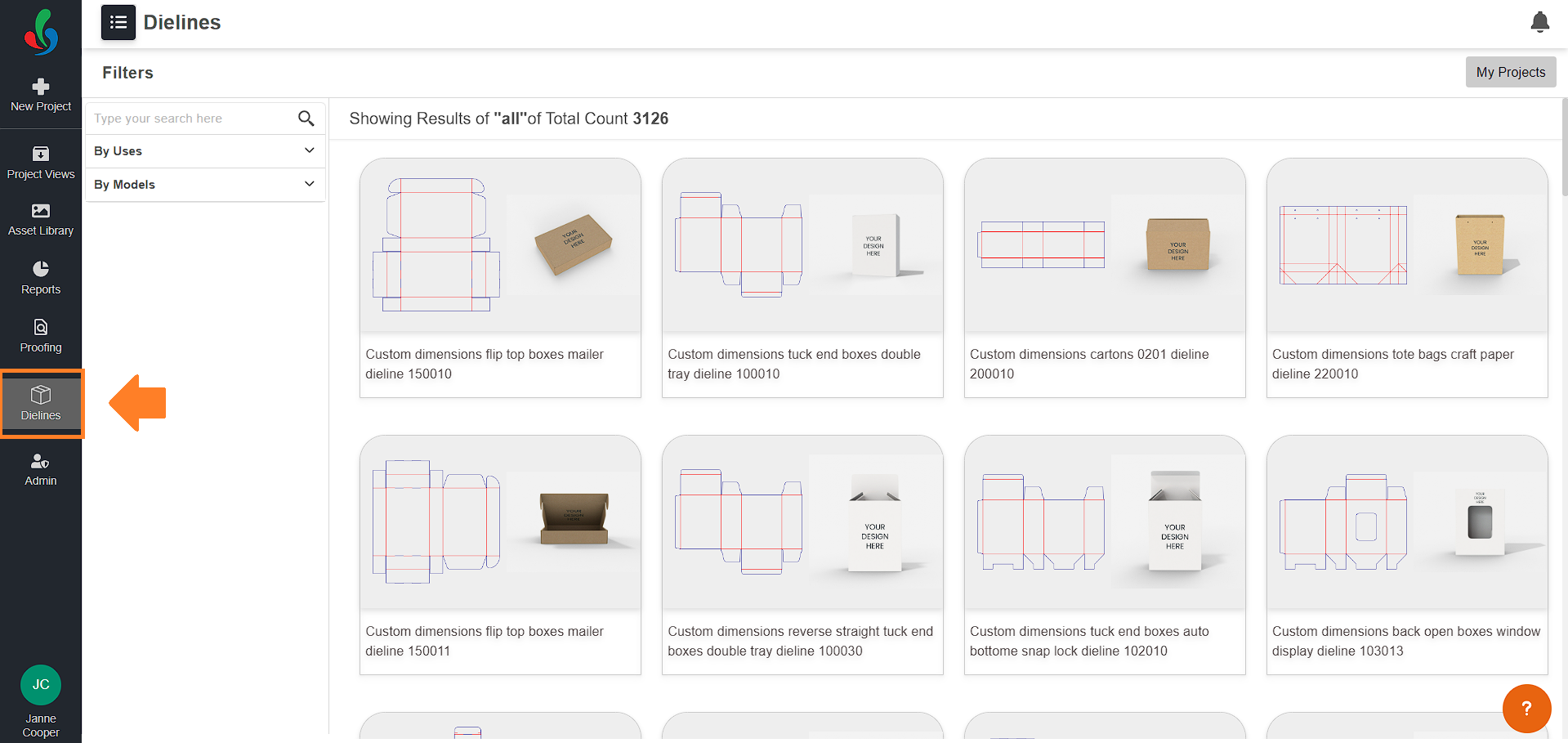The width and height of the screenshot is (1568, 743).
Task: Select Dielines in the sidebar
Action: pyautogui.click(x=41, y=404)
